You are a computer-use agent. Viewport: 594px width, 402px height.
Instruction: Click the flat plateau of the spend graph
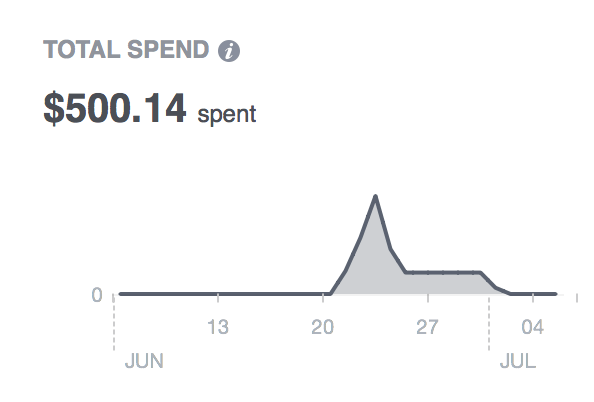pyautogui.click(x=443, y=272)
